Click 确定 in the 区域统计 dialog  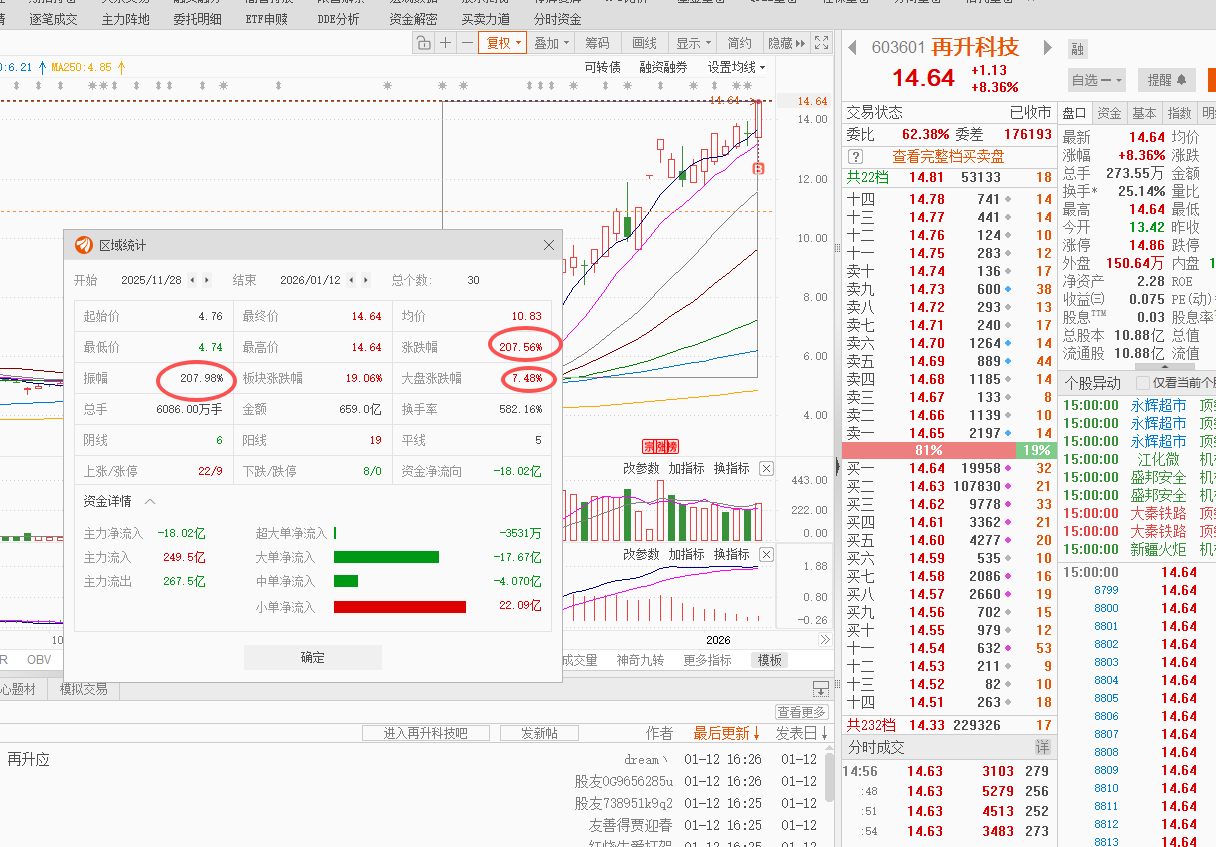(x=313, y=657)
